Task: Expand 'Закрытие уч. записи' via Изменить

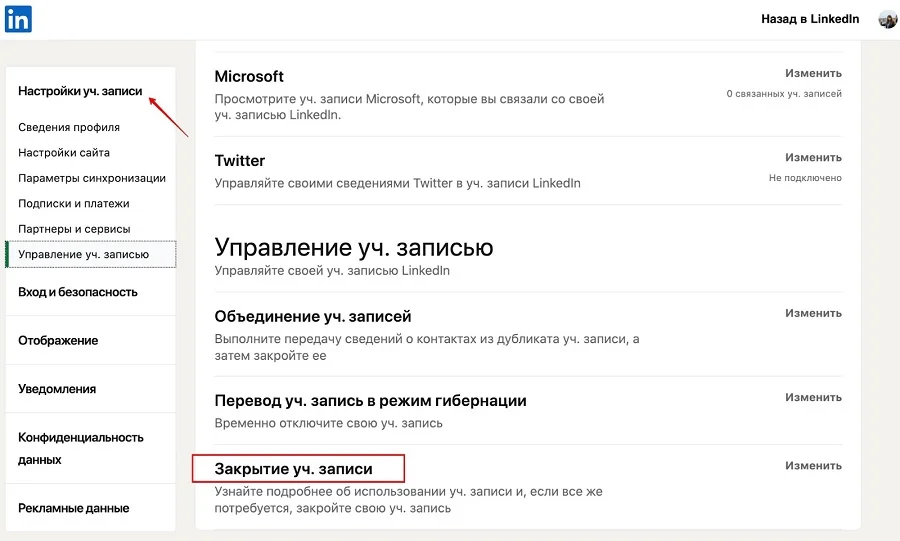Action: [x=813, y=465]
